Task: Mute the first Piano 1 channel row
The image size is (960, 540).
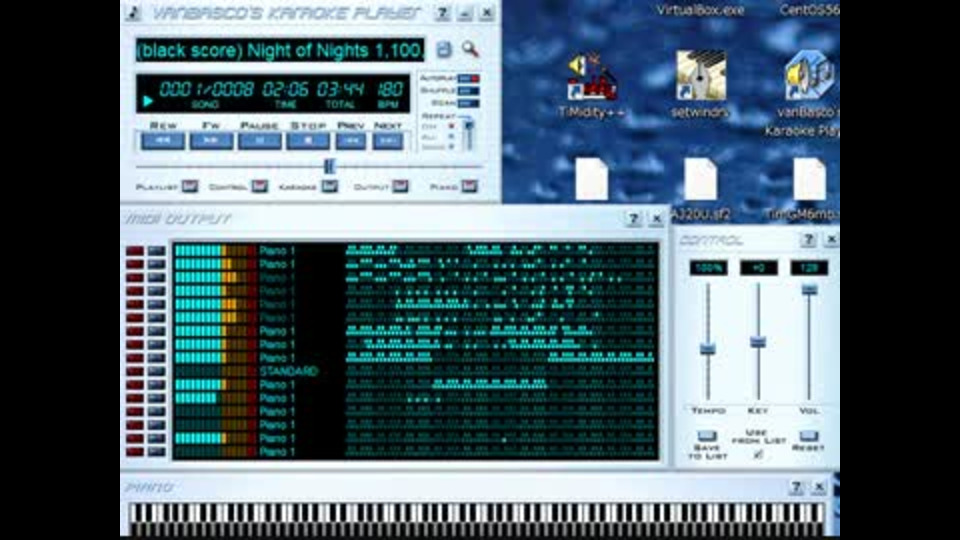Action: 135,250
